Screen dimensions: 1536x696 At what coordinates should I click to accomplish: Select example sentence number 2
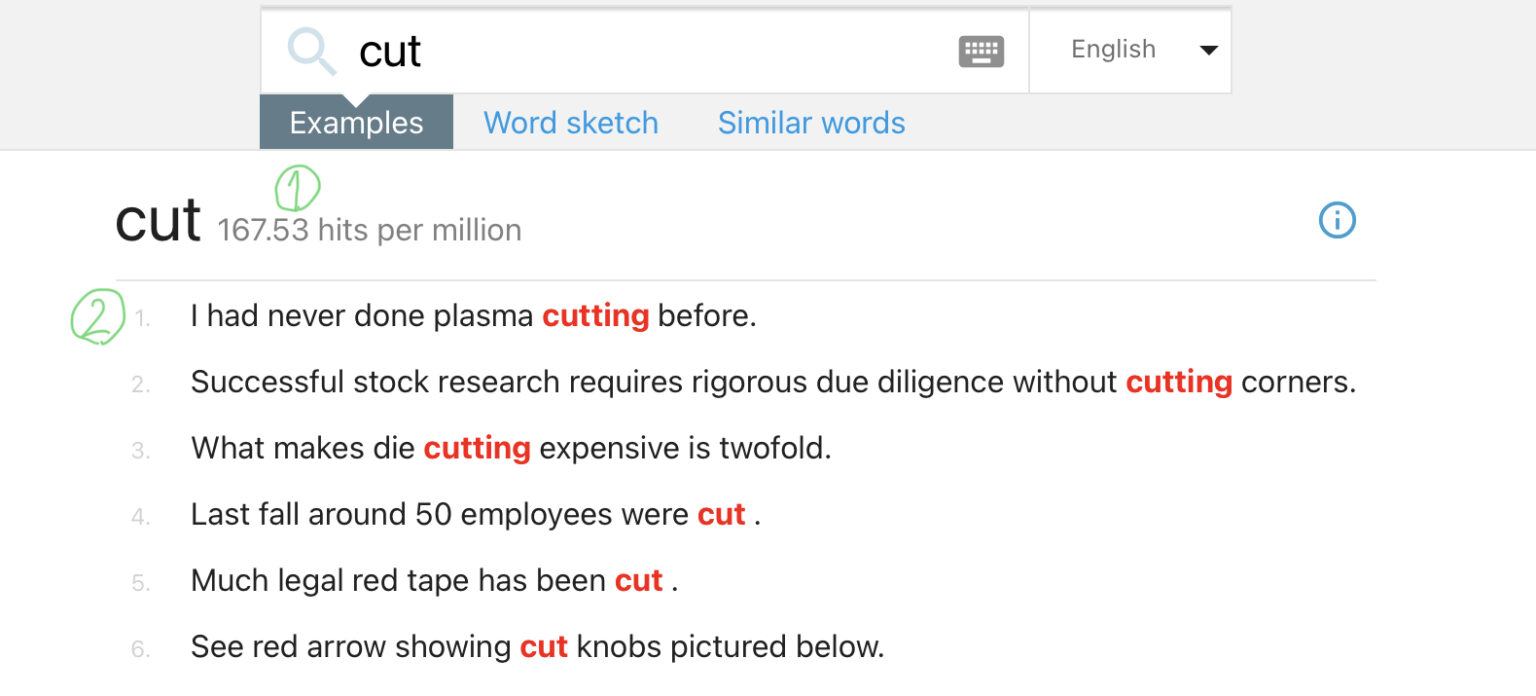pos(772,382)
